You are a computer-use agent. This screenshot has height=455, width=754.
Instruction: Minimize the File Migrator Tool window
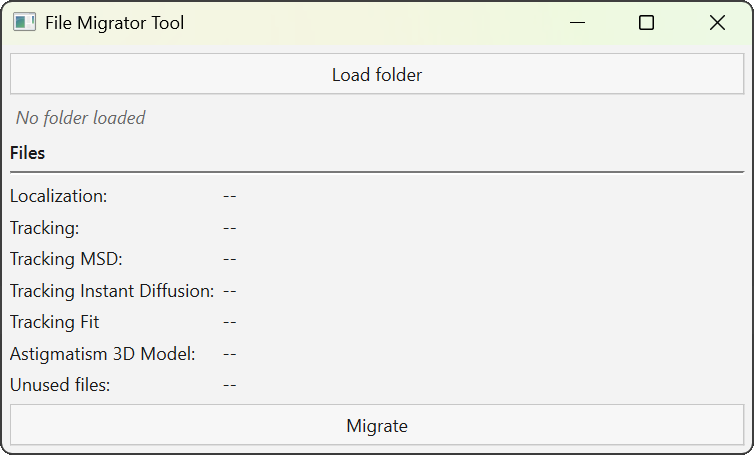(x=577, y=23)
